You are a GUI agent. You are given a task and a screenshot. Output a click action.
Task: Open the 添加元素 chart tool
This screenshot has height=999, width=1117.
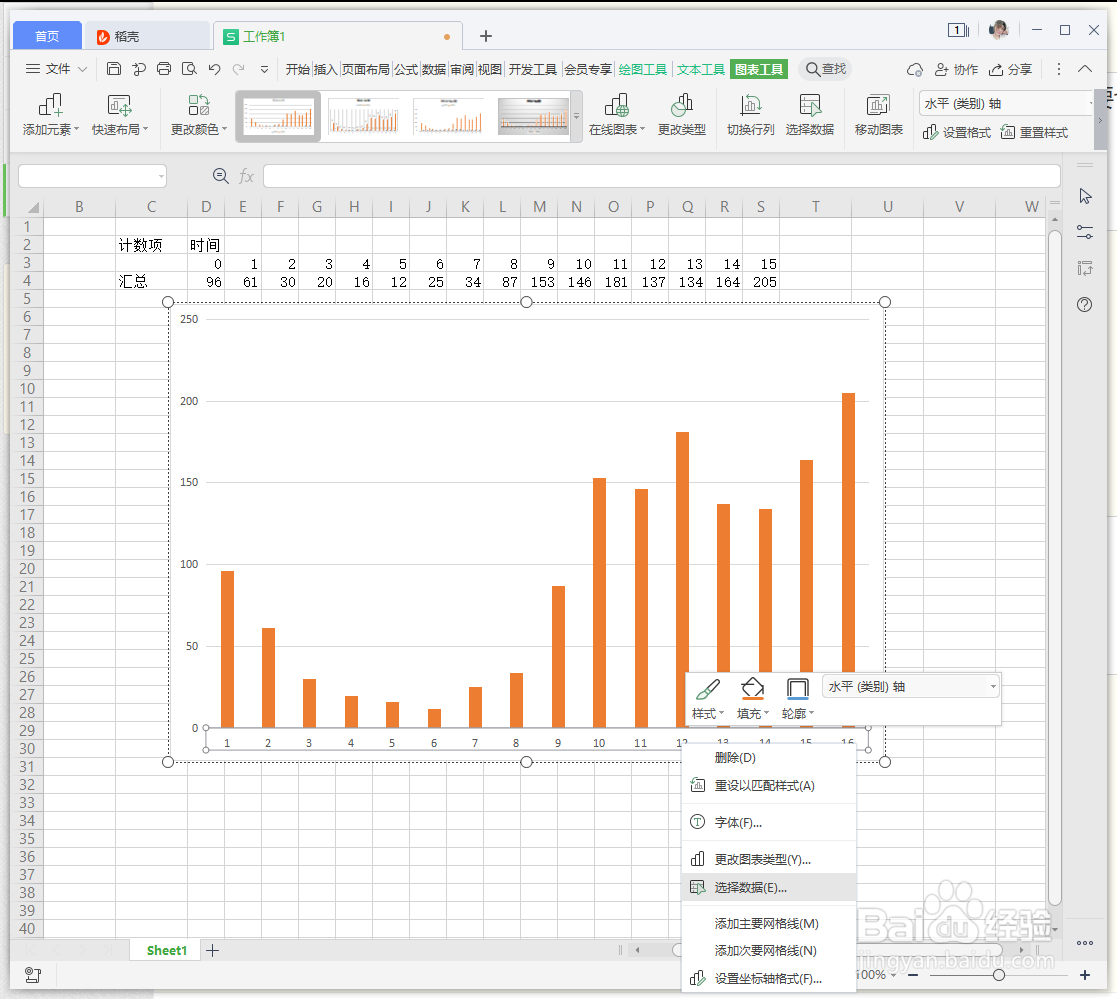[x=50, y=115]
